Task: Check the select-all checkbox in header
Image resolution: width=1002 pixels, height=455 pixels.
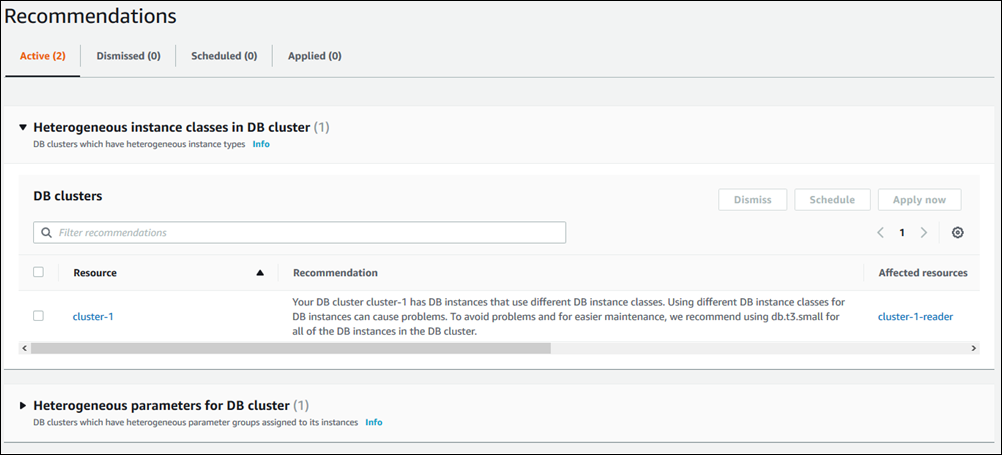Action: [39, 272]
